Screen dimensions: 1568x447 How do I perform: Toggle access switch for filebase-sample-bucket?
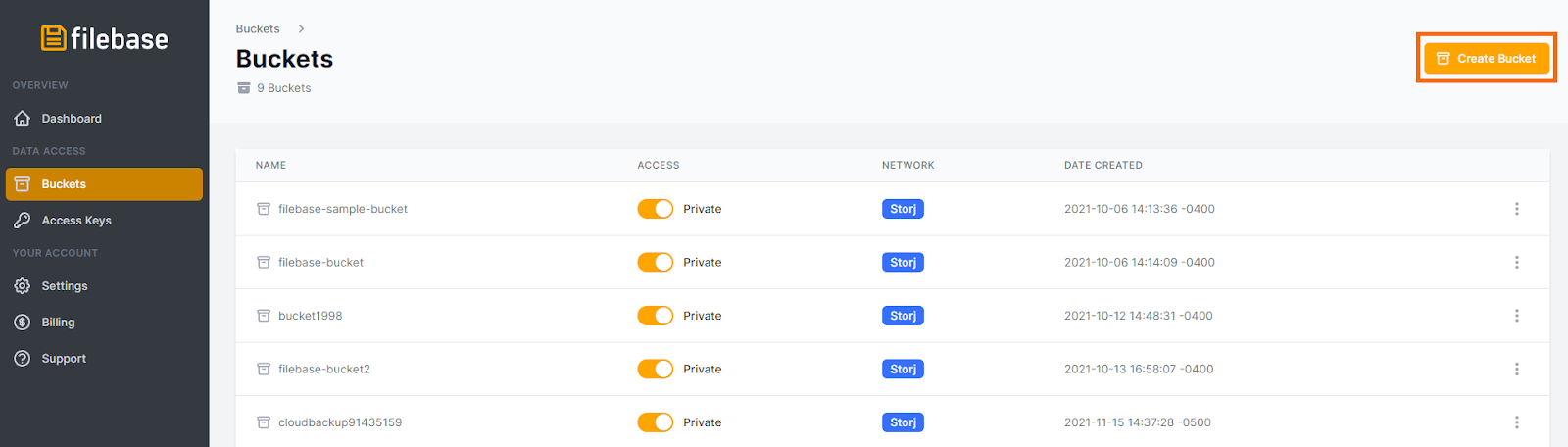pyautogui.click(x=655, y=209)
